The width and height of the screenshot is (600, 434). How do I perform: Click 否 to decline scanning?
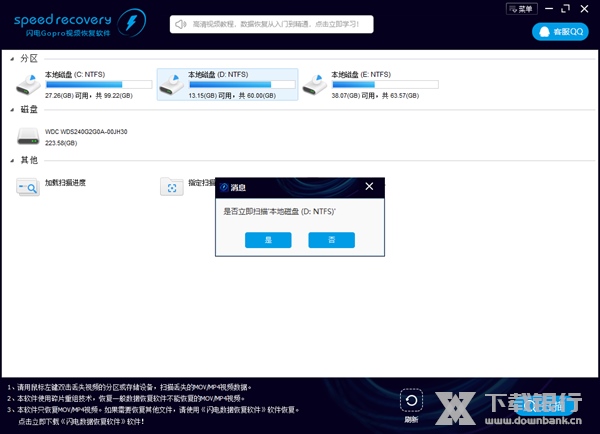[x=330, y=240]
